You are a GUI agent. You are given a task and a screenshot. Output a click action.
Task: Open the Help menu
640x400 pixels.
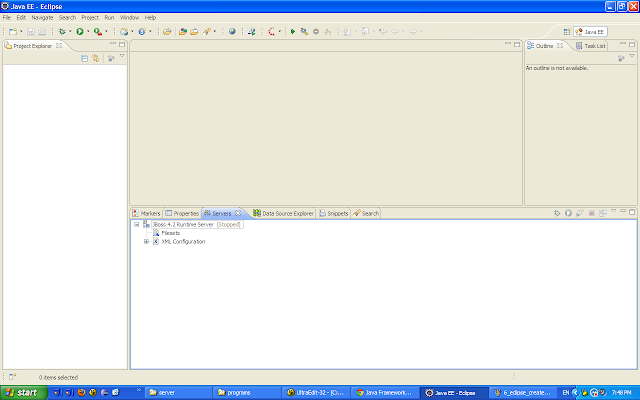tap(150, 18)
